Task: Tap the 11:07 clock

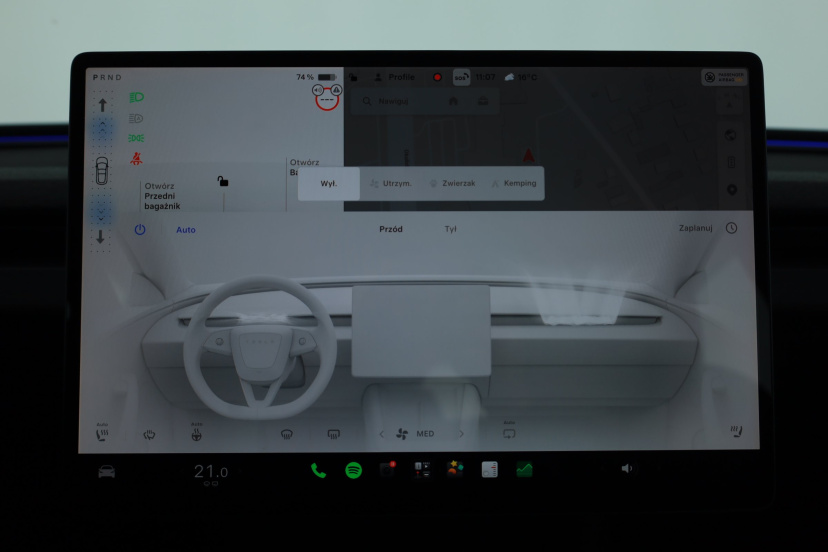Action: [485, 77]
